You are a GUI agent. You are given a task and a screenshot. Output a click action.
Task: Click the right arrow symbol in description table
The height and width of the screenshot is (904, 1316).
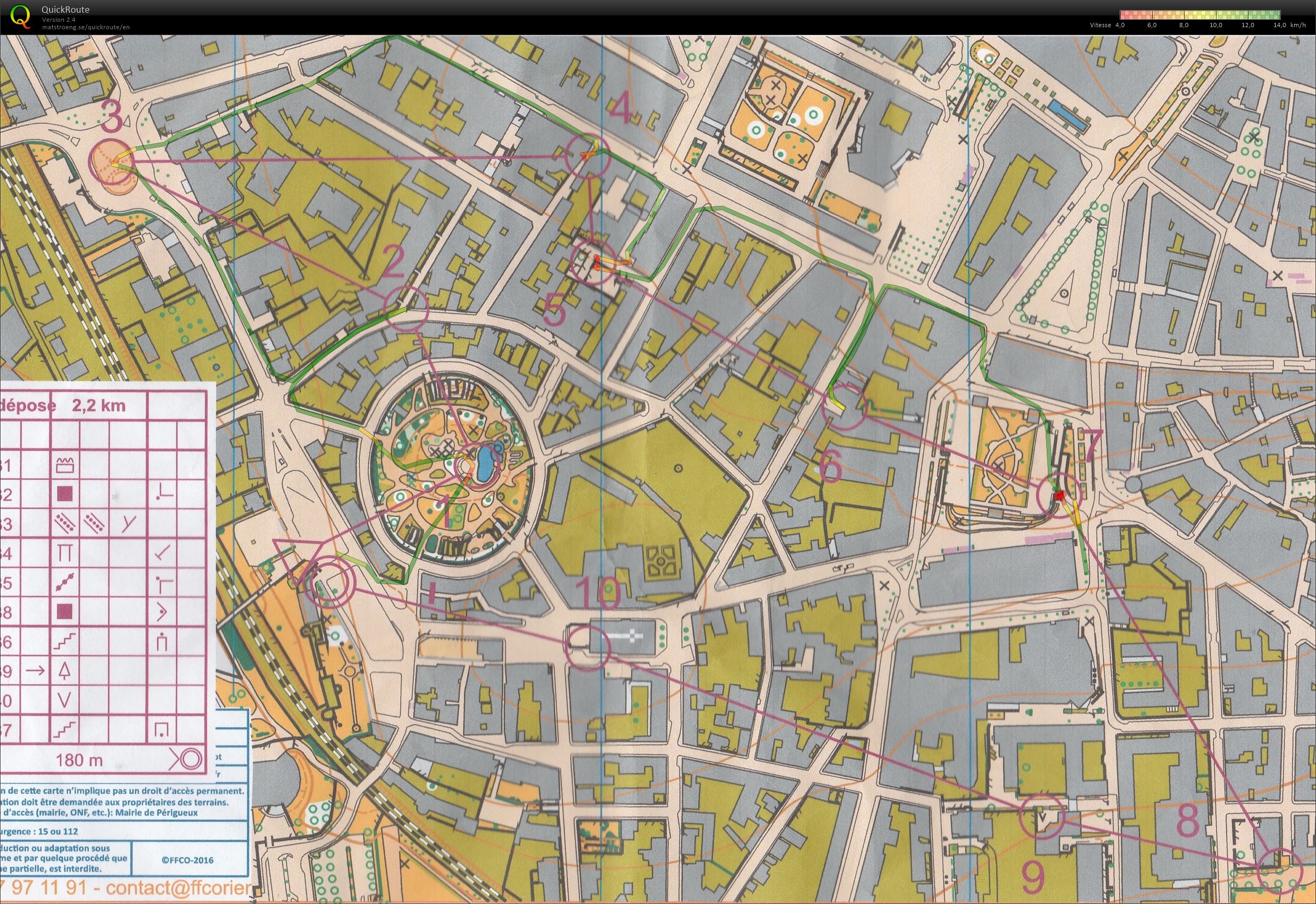[x=36, y=671]
